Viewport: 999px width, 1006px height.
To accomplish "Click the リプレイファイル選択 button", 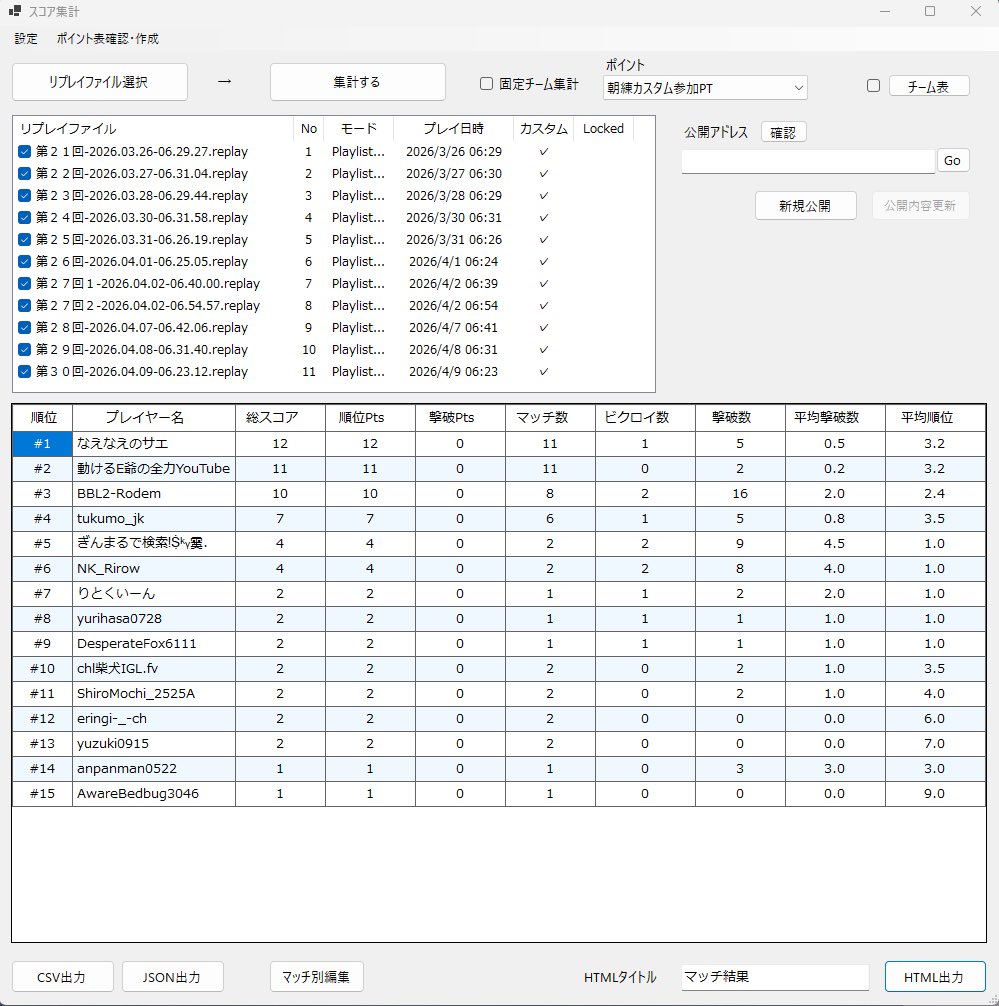I will click(x=100, y=82).
